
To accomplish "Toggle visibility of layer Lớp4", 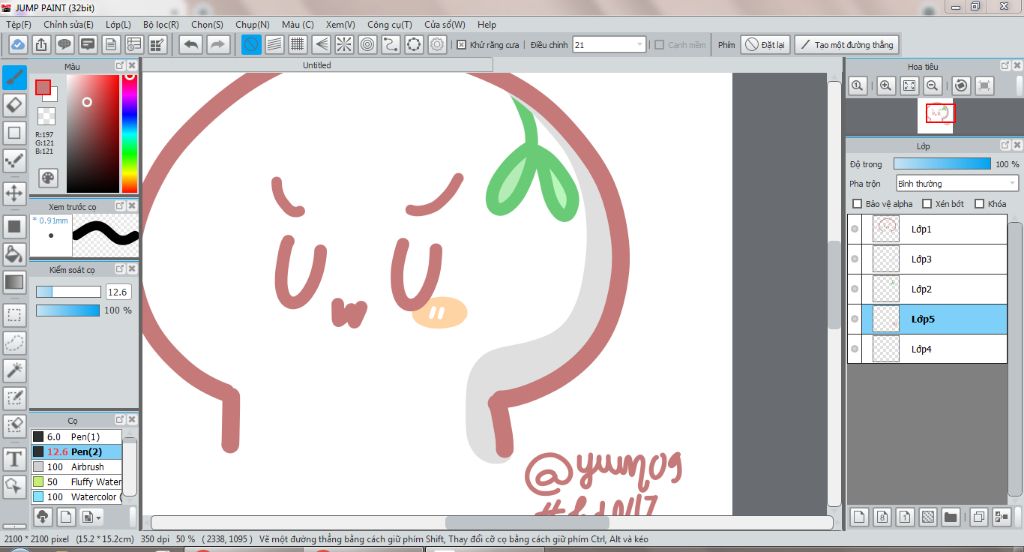I will pos(855,349).
